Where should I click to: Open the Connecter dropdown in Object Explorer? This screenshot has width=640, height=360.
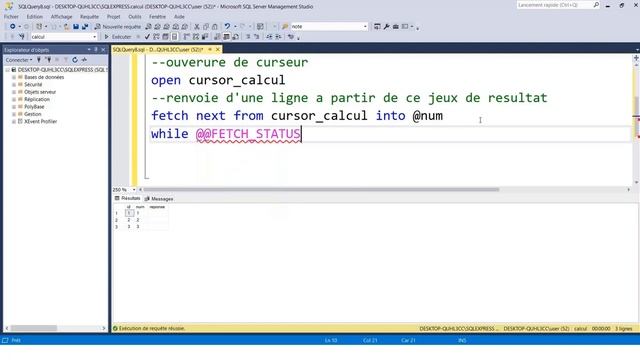point(19,60)
